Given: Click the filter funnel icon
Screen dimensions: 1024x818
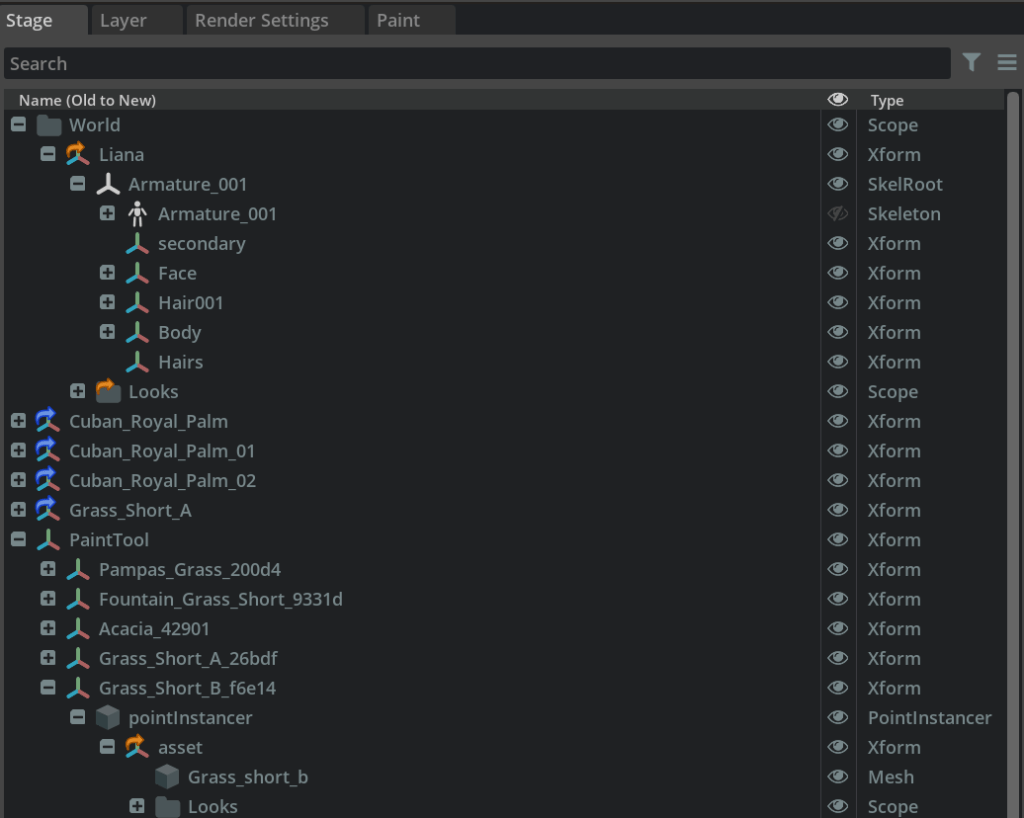Looking at the screenshot, I should [x=971, y=63].
